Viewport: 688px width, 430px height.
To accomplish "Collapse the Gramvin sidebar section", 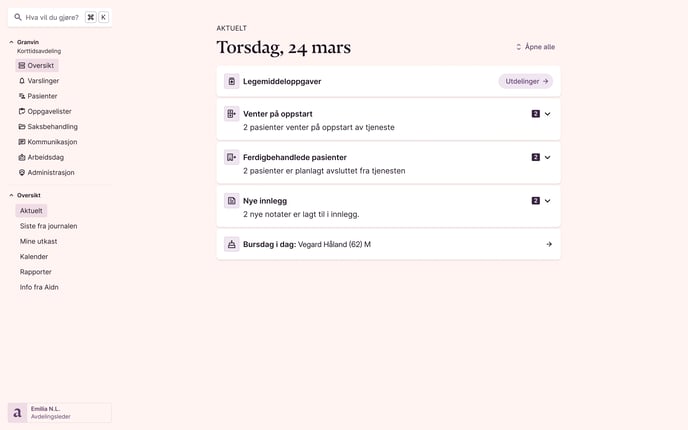I will coord(11,42).
